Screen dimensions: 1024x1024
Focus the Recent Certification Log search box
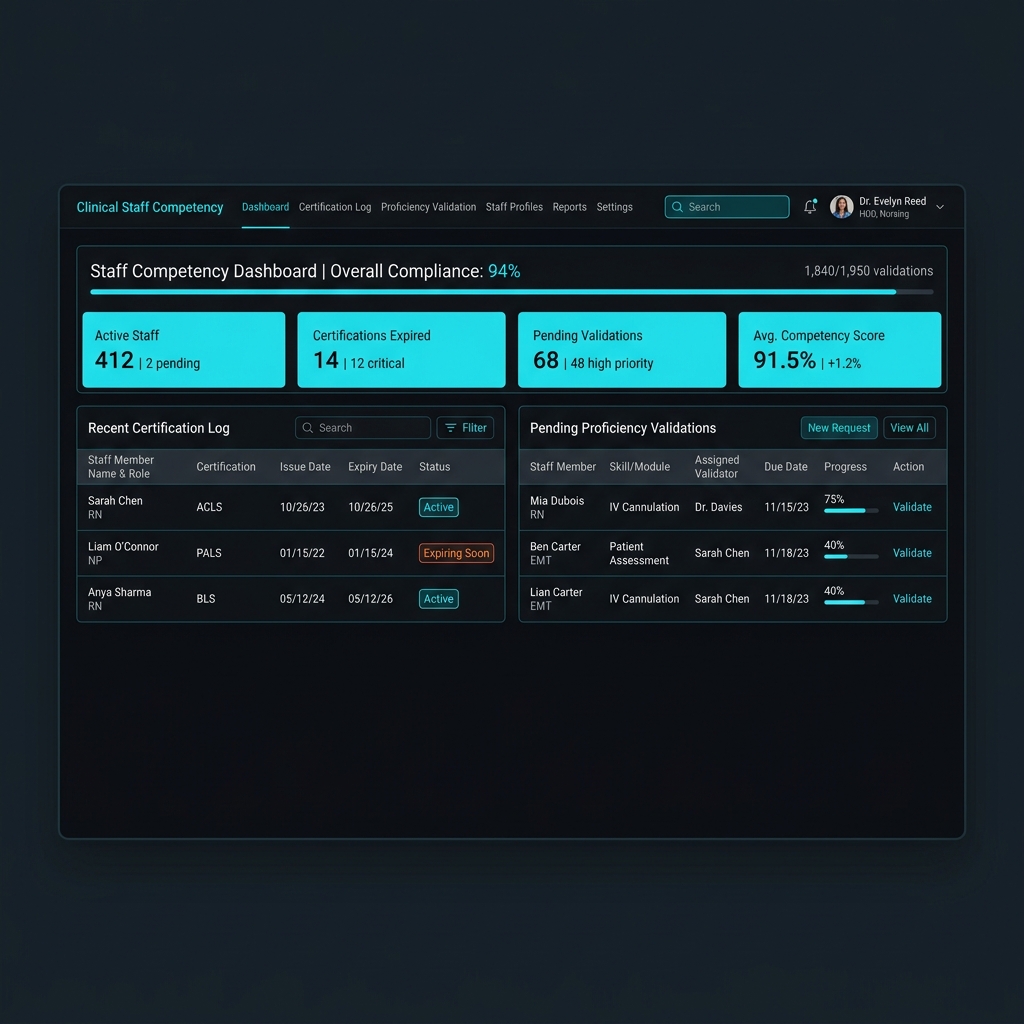tap(362, 428)
